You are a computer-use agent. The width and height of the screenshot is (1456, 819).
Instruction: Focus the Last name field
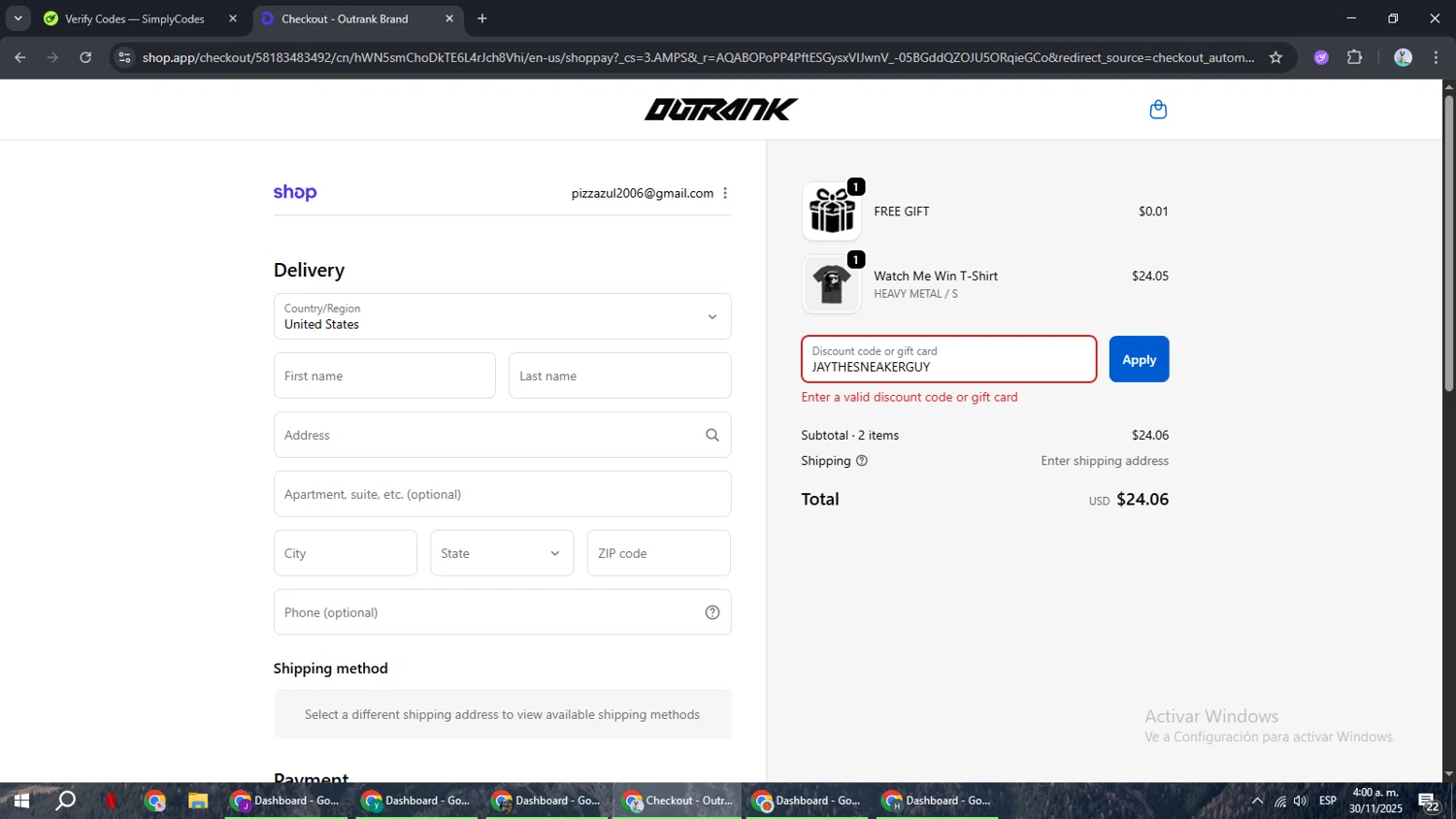(x=619, y=376)
